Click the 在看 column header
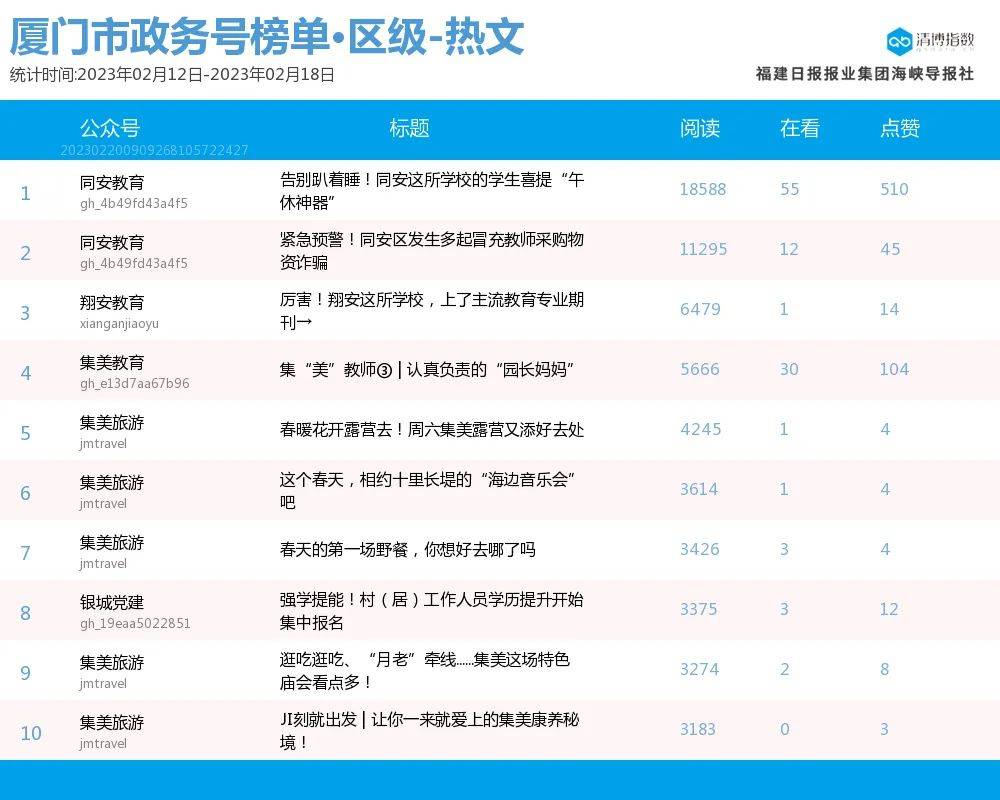Viewport: 1000px width, 800px height. coord(800,128)
